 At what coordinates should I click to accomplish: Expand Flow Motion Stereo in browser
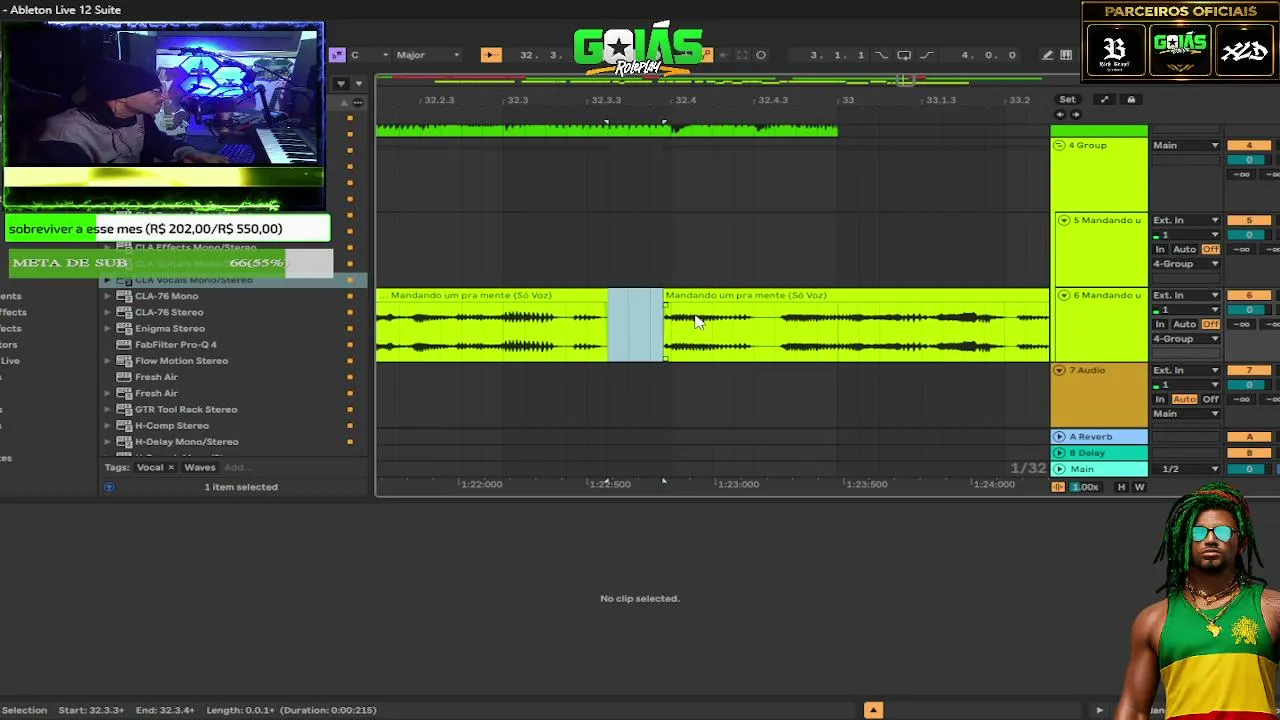(107, 361)
